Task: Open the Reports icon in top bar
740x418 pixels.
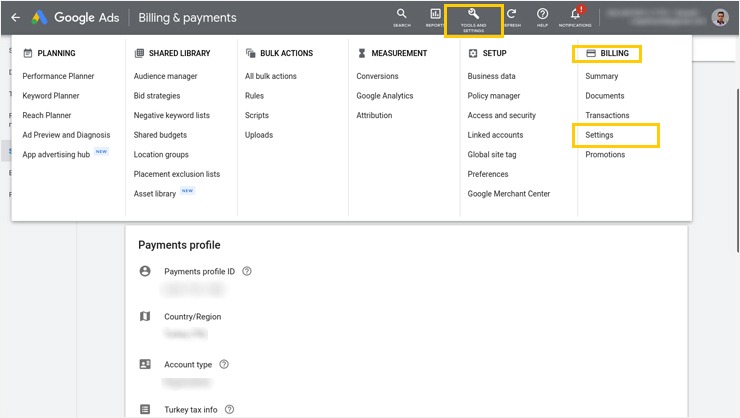Action: tap(435, 15)
